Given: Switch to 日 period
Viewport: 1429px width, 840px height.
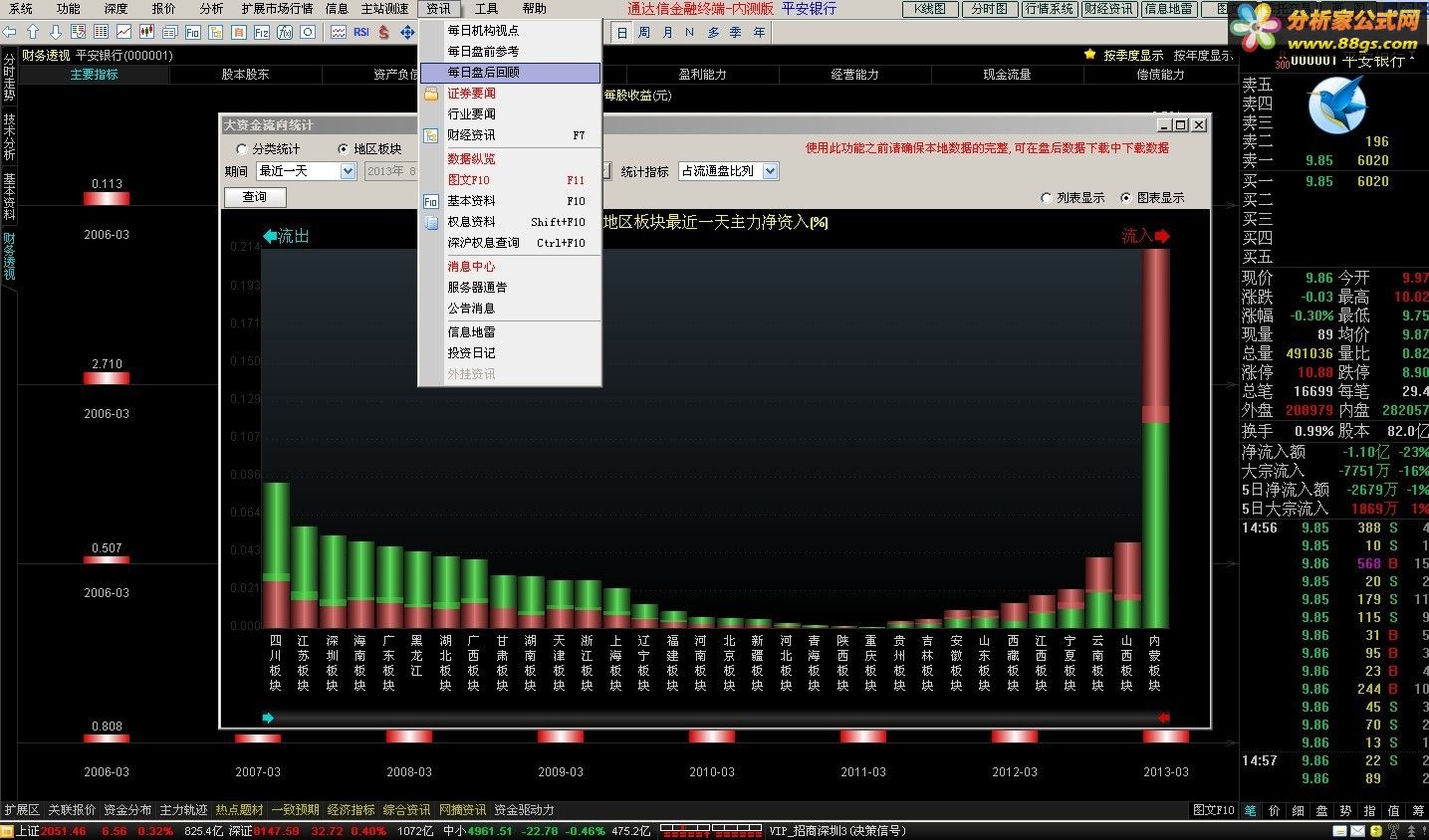Looking at the screenshot, I should pyautogui.click(x=621, y=32).
